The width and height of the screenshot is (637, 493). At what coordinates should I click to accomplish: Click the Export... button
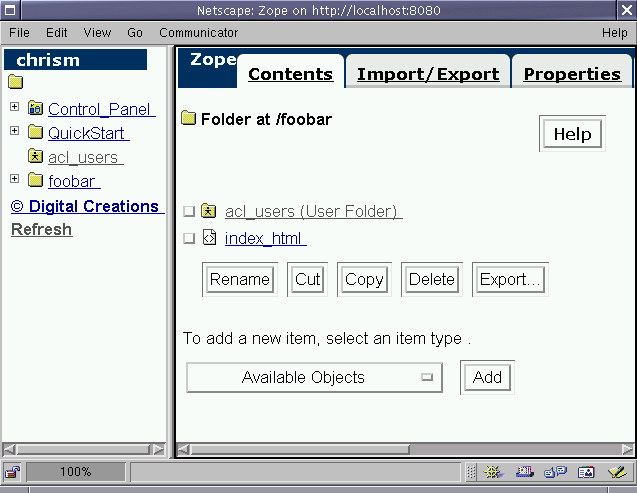(x=510, y=279)
